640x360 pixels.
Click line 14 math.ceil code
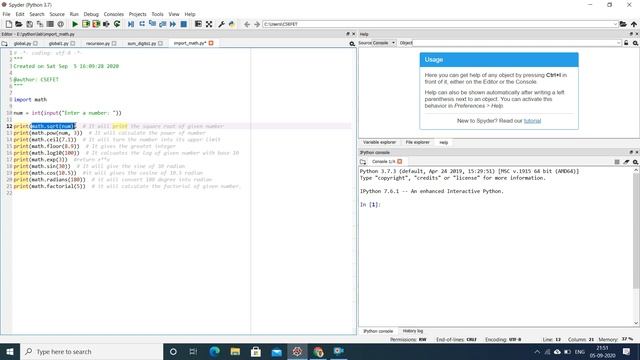[45, 140]
